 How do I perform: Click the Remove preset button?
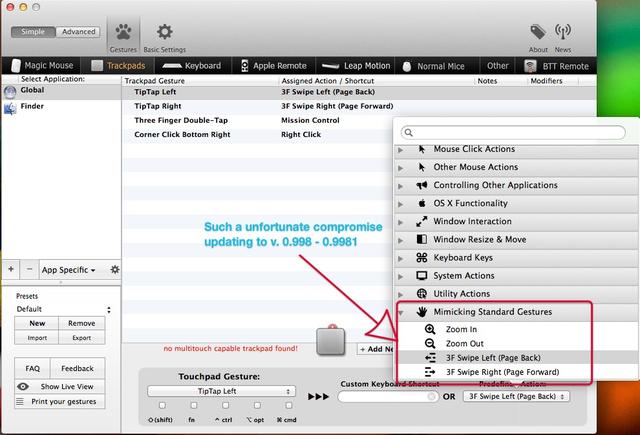[x=82, y=323]
